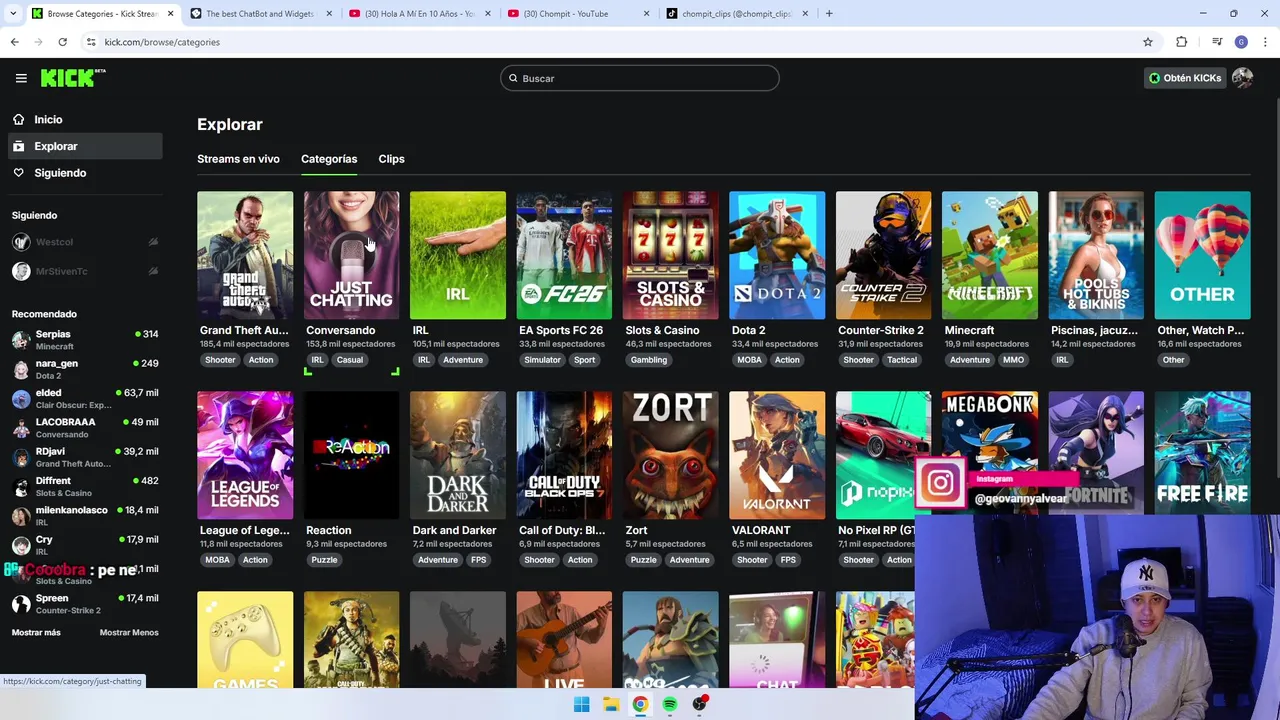The height and width of the screenshot is (720, 1280).
Task: Open the Counter-Strike 2 thumbnail
Action: pos(883,255)
